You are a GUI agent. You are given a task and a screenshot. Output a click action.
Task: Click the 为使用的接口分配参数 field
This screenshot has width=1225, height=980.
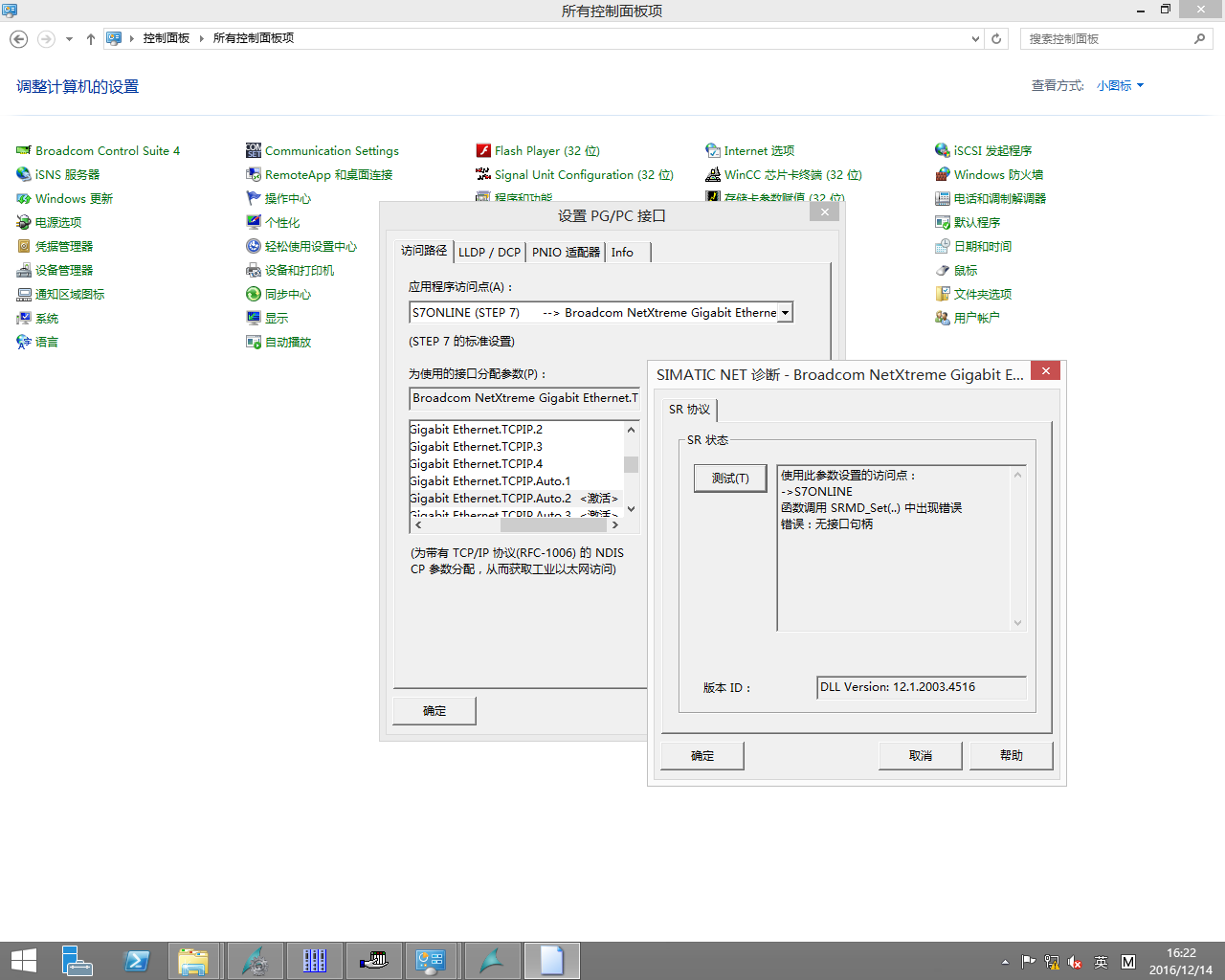click(x=524, y=398)
